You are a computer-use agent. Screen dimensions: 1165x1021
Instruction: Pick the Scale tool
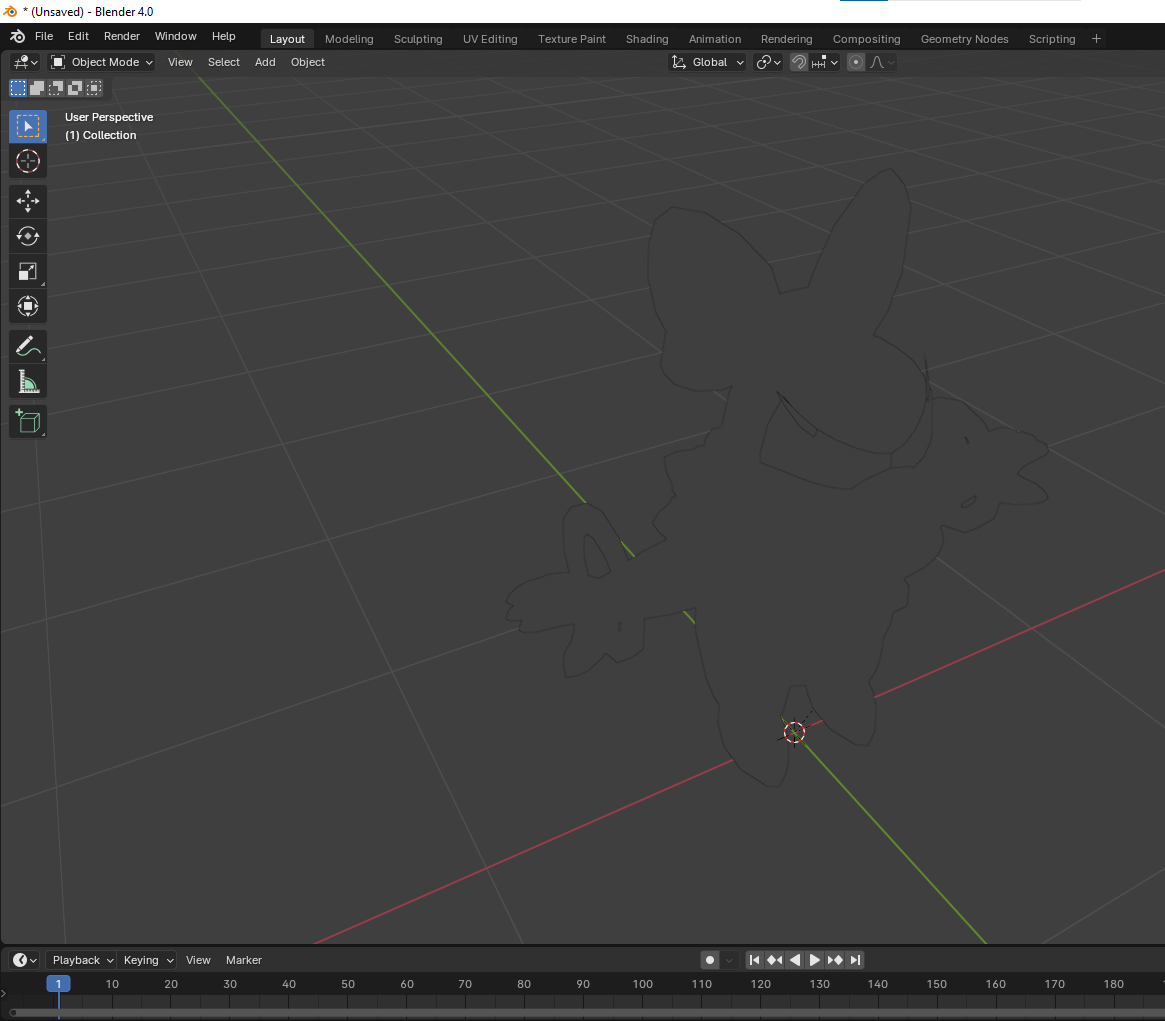[x=28, y=271]
